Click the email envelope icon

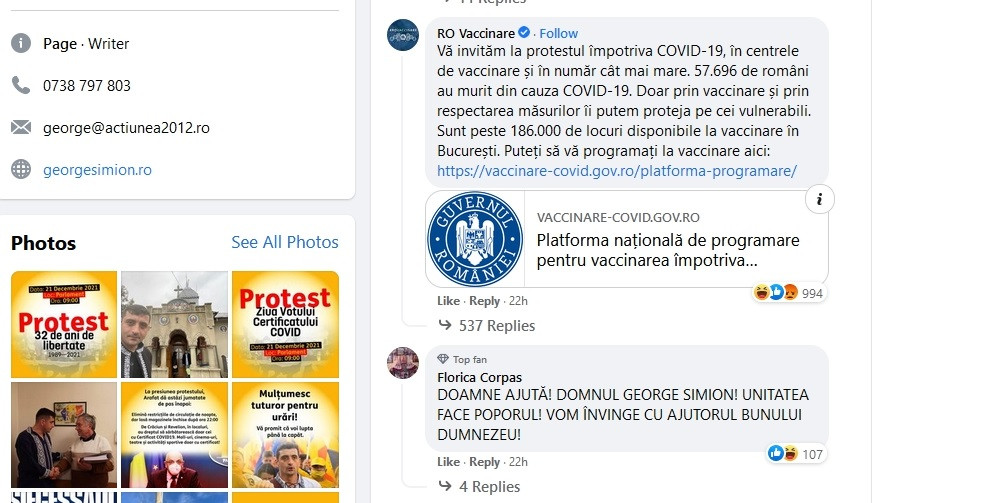(x=21, y=128)
